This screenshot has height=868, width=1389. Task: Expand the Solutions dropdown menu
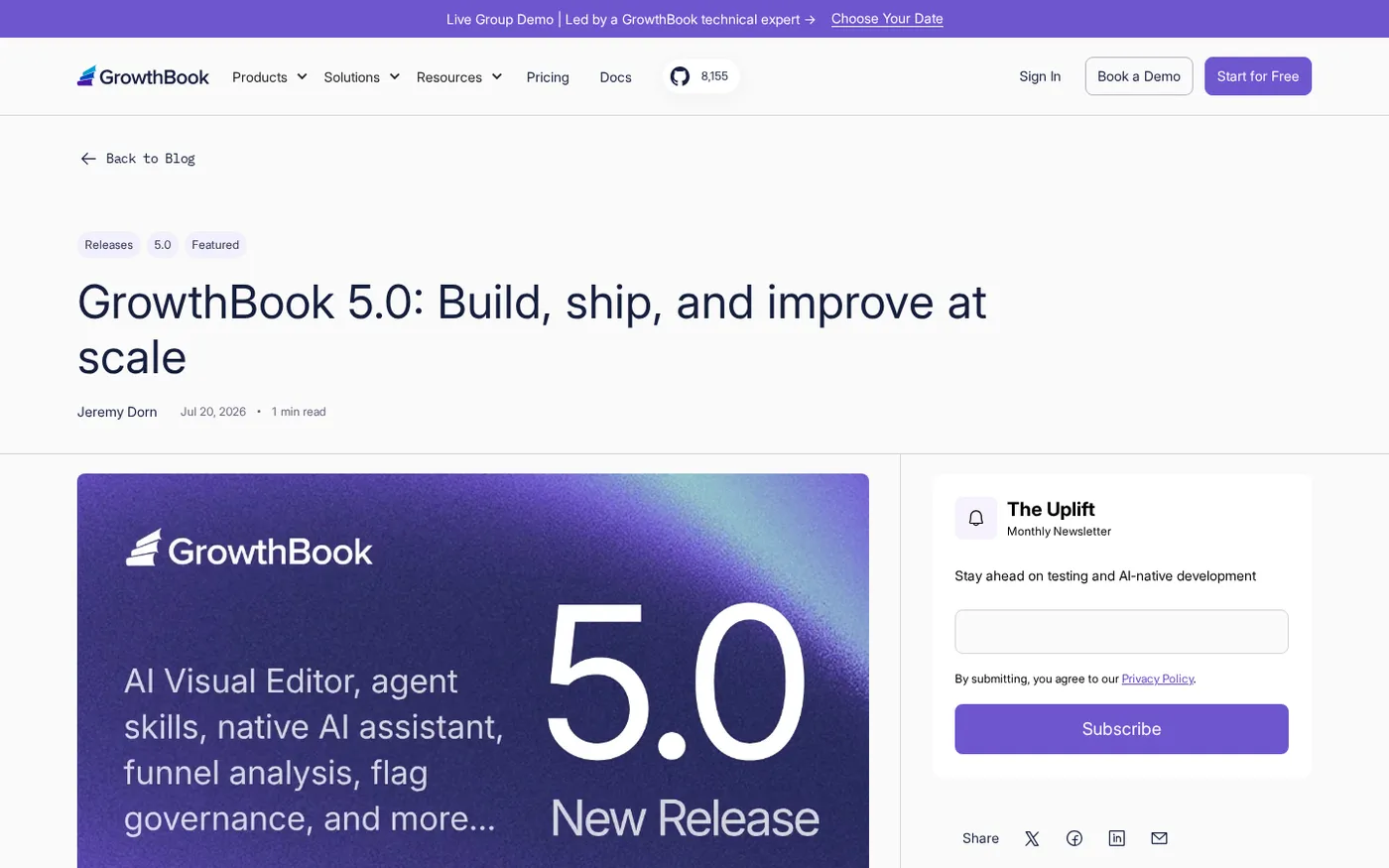(362, 76)
